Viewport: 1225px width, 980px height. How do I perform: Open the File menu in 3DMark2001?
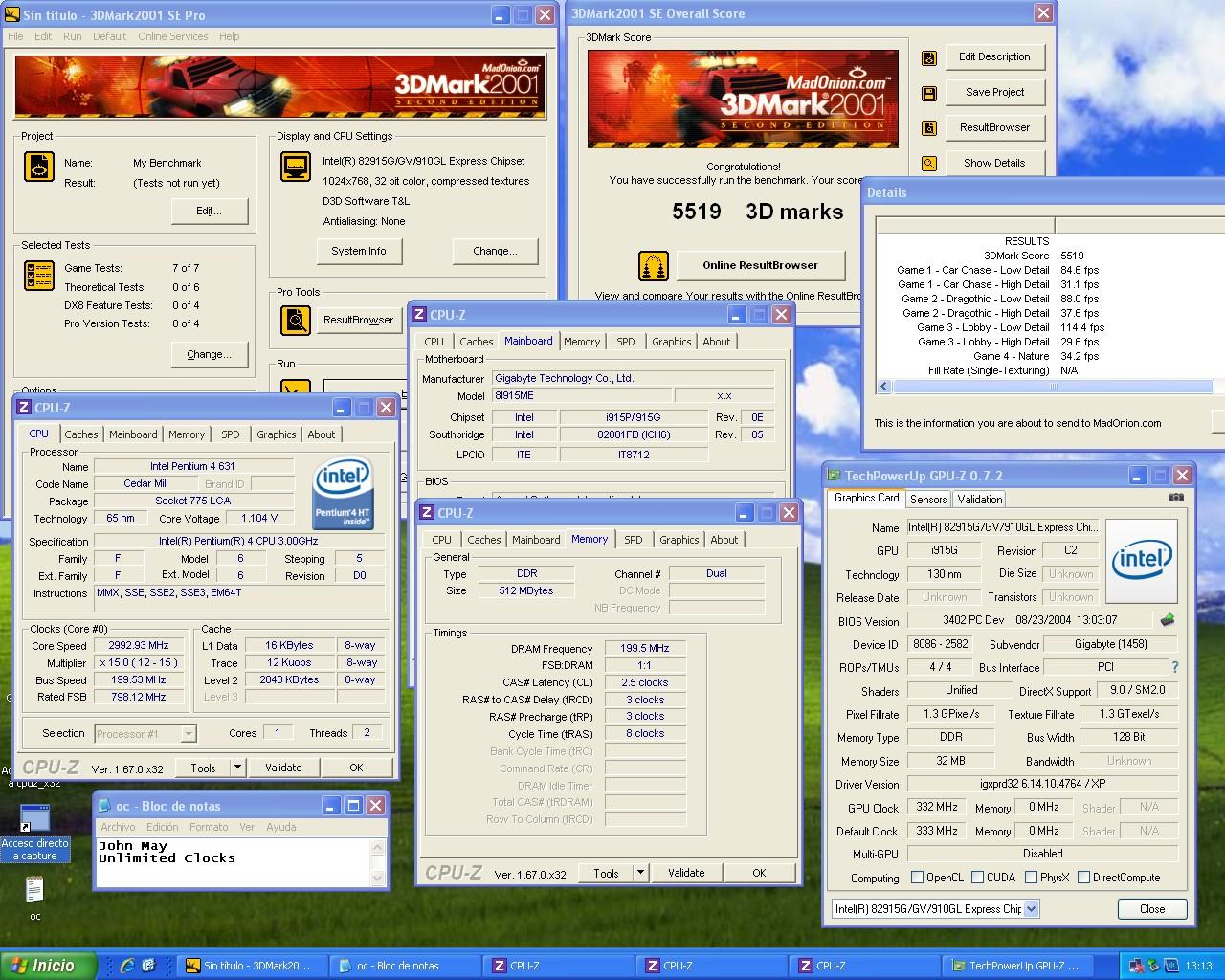[15, 36]
